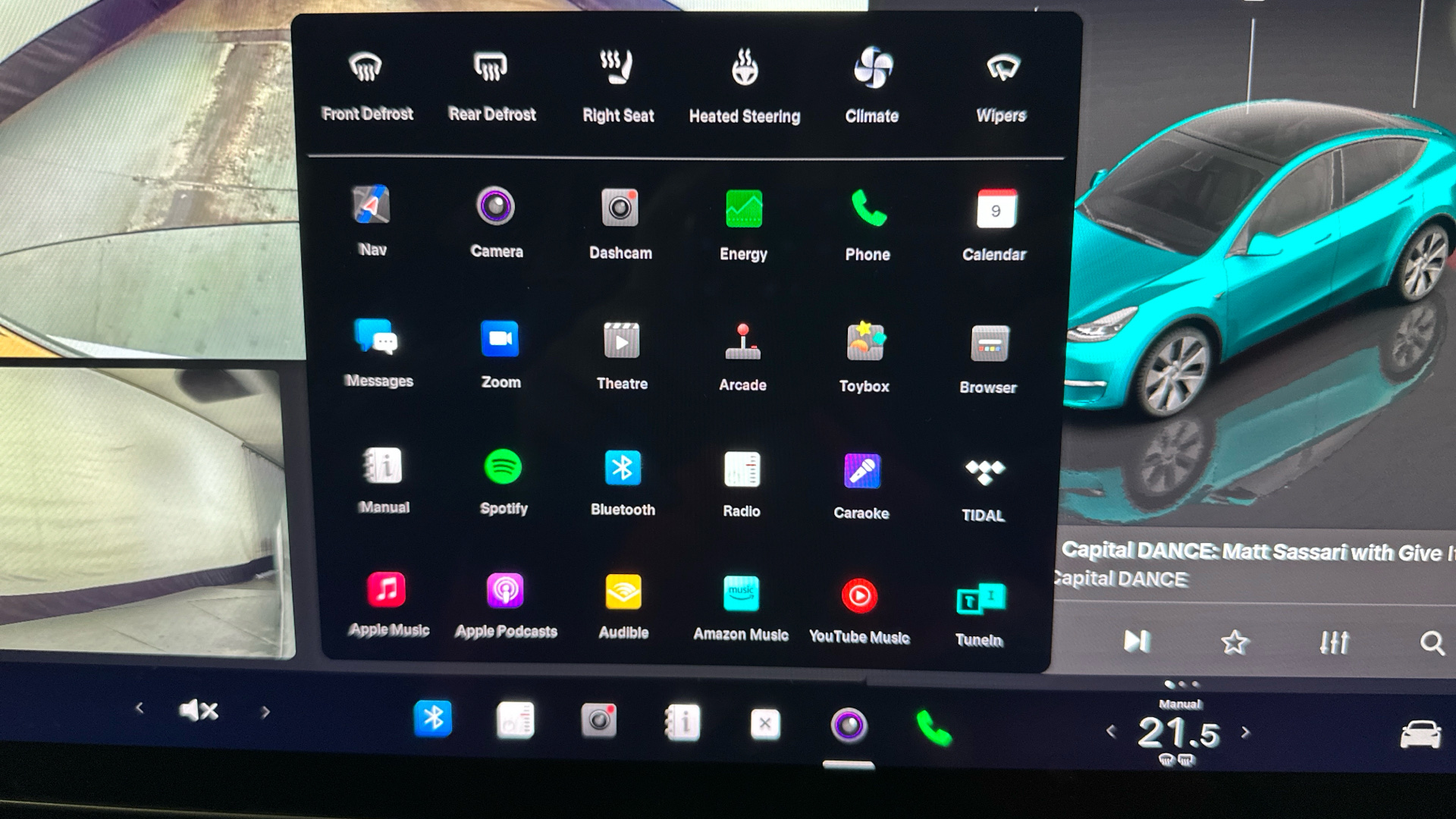Open the Energy app

click(743, 209)
